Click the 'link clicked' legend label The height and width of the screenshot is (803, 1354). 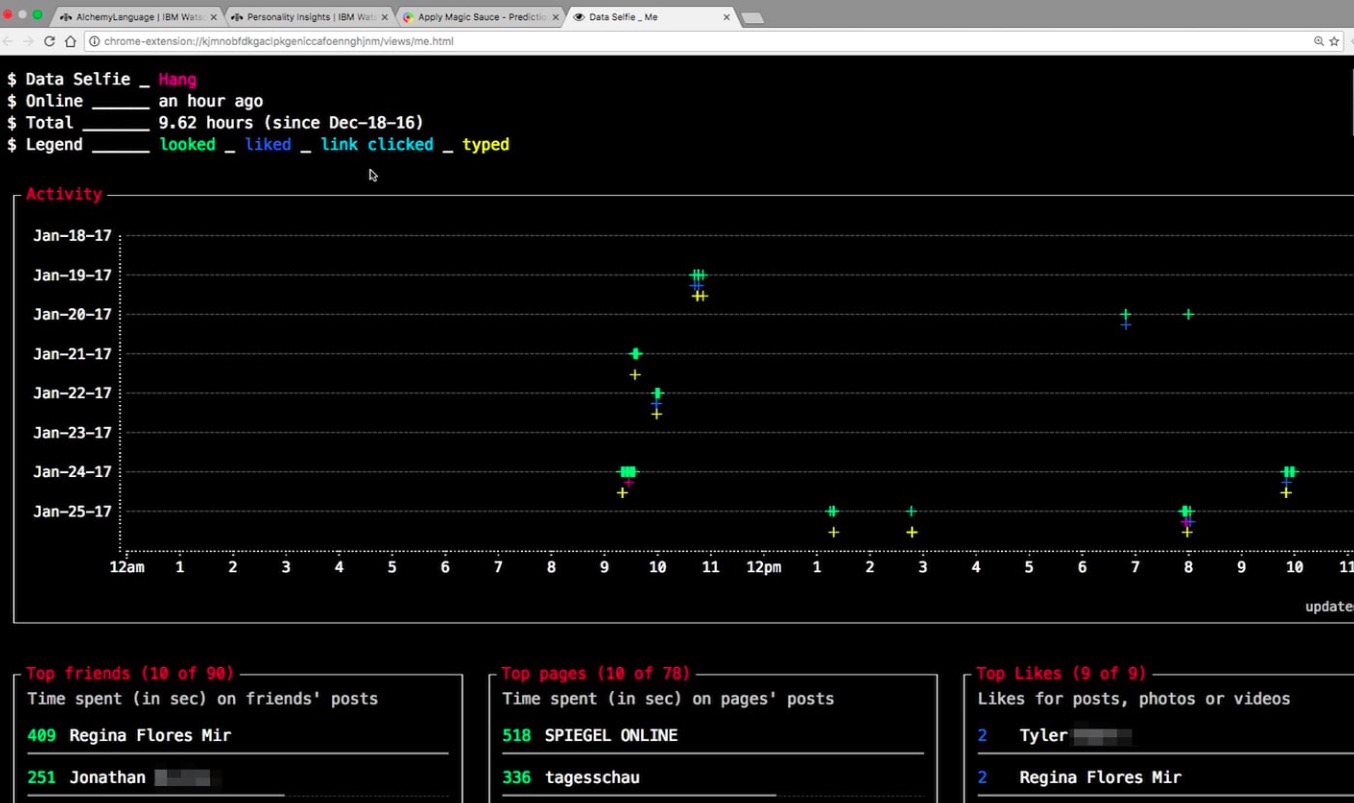pos(377,145)
